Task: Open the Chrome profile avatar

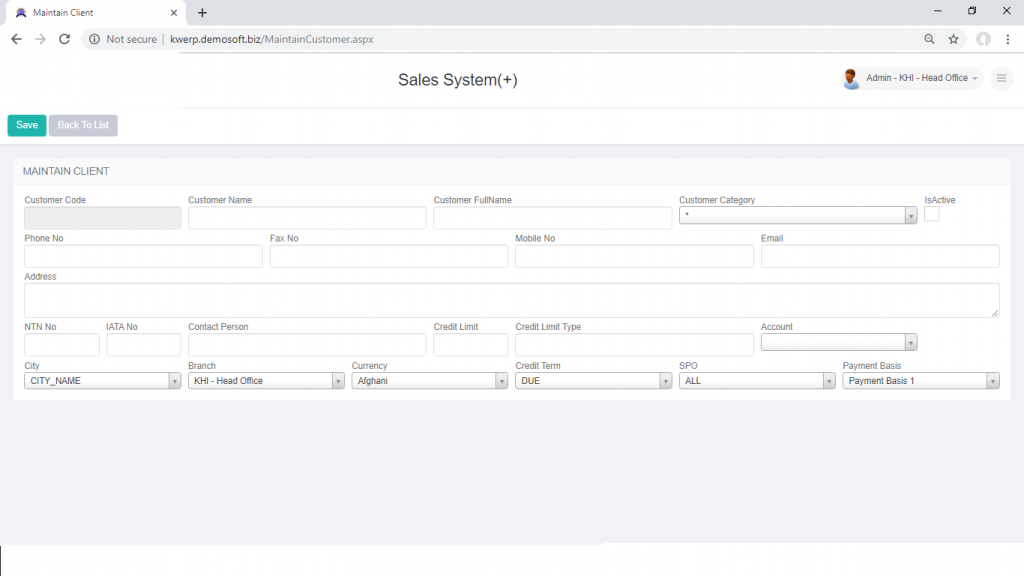Action: pyautogui.click(x=982, y=38)
